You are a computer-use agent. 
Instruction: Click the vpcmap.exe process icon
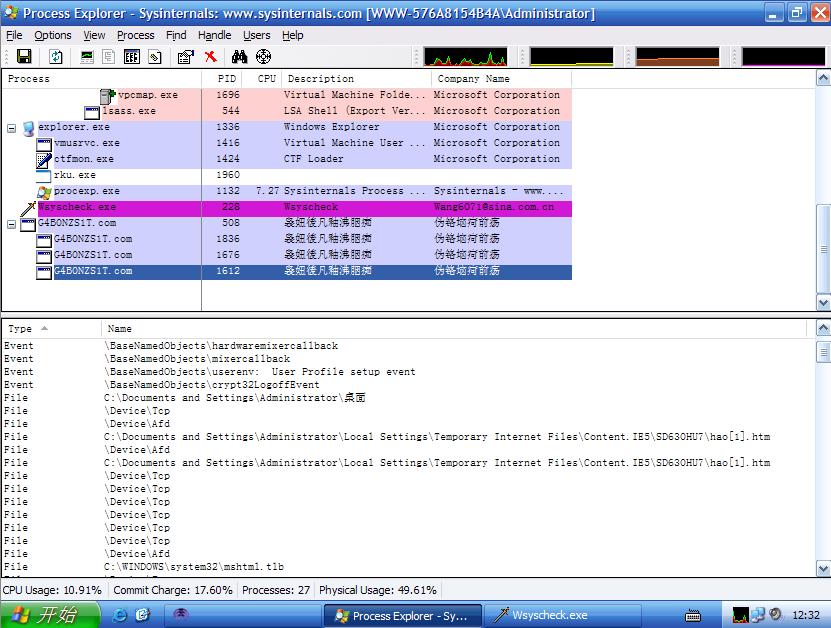click(108, 96)
